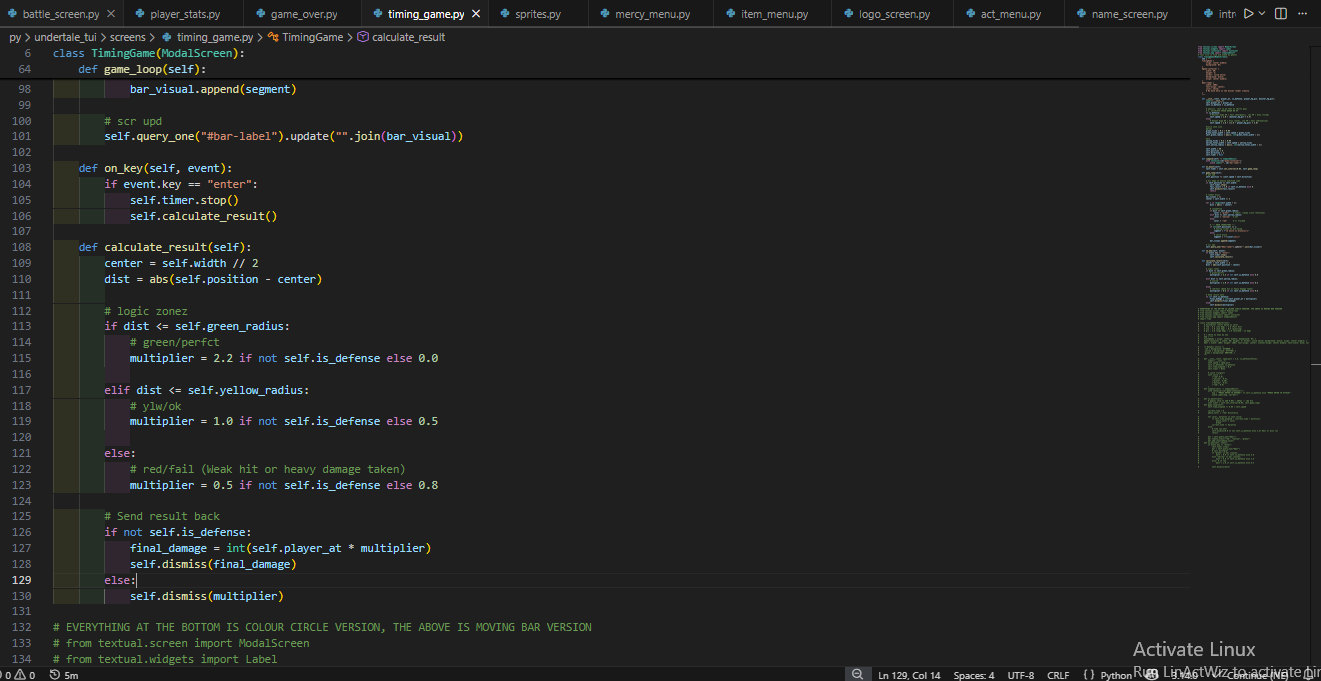Screen dimensions: 1321x681
Task: Switch to the sprites.py tab
Action: coord(537,14)
